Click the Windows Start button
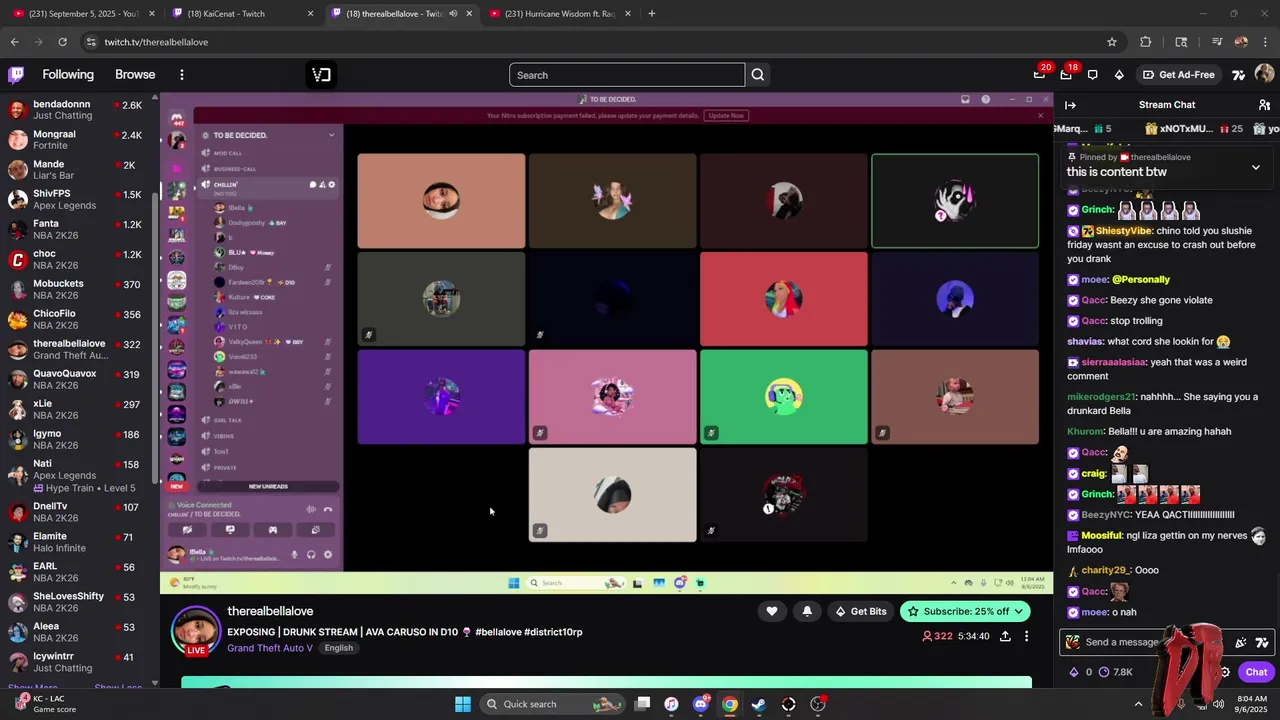1280x720 pixels. pos(462,704)
